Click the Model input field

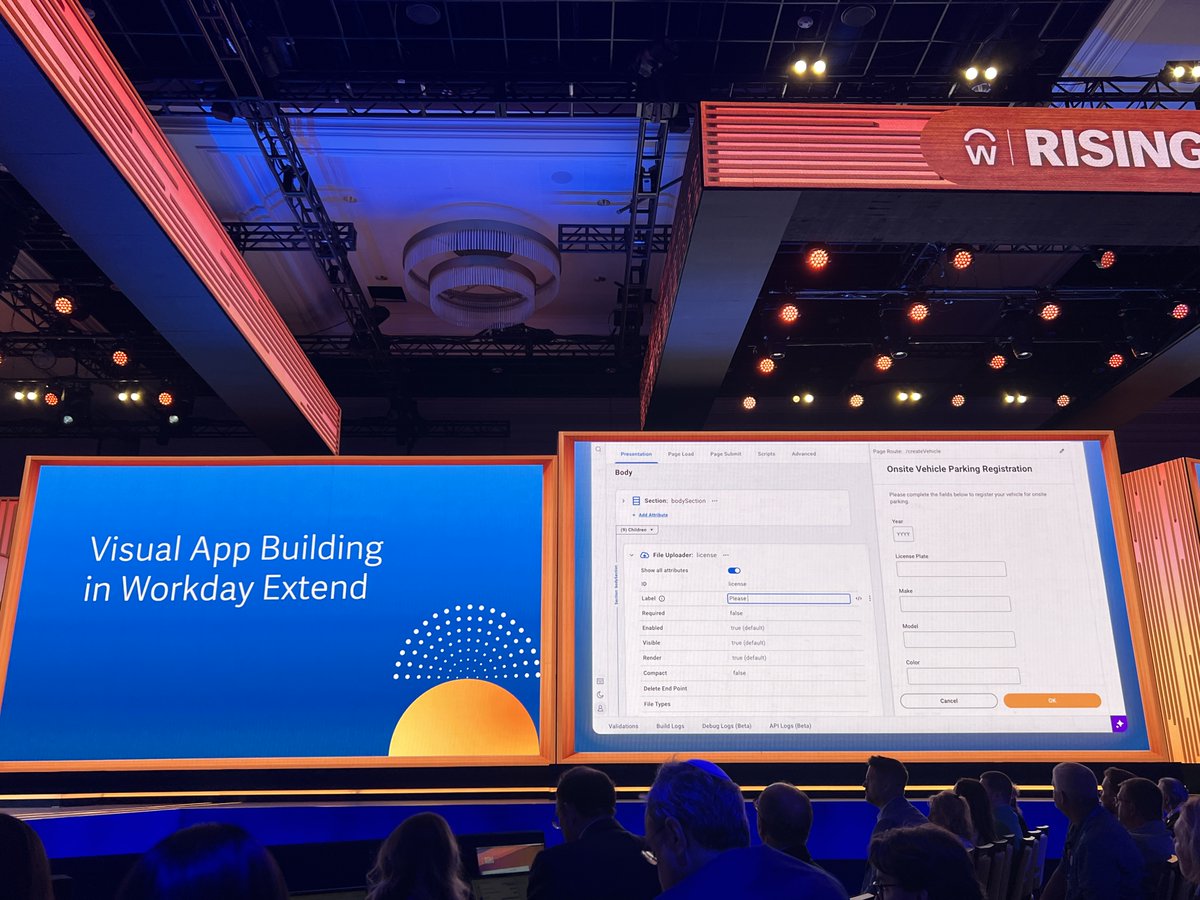click(959, 639)
